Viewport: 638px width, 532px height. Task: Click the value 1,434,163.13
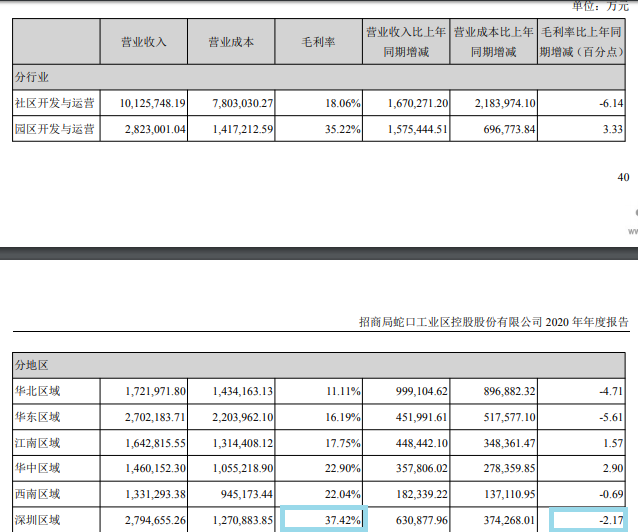pyautogui.click(x=243, y=391)
